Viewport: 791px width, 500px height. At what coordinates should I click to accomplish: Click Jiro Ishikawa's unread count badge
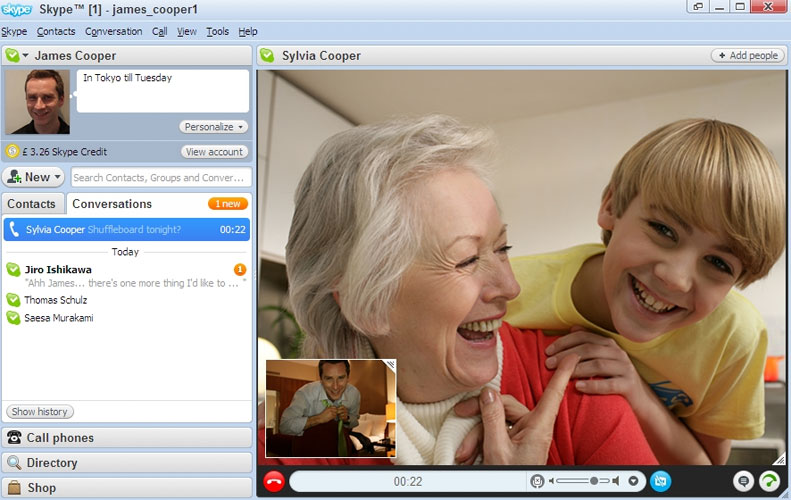tap(240, 269)
